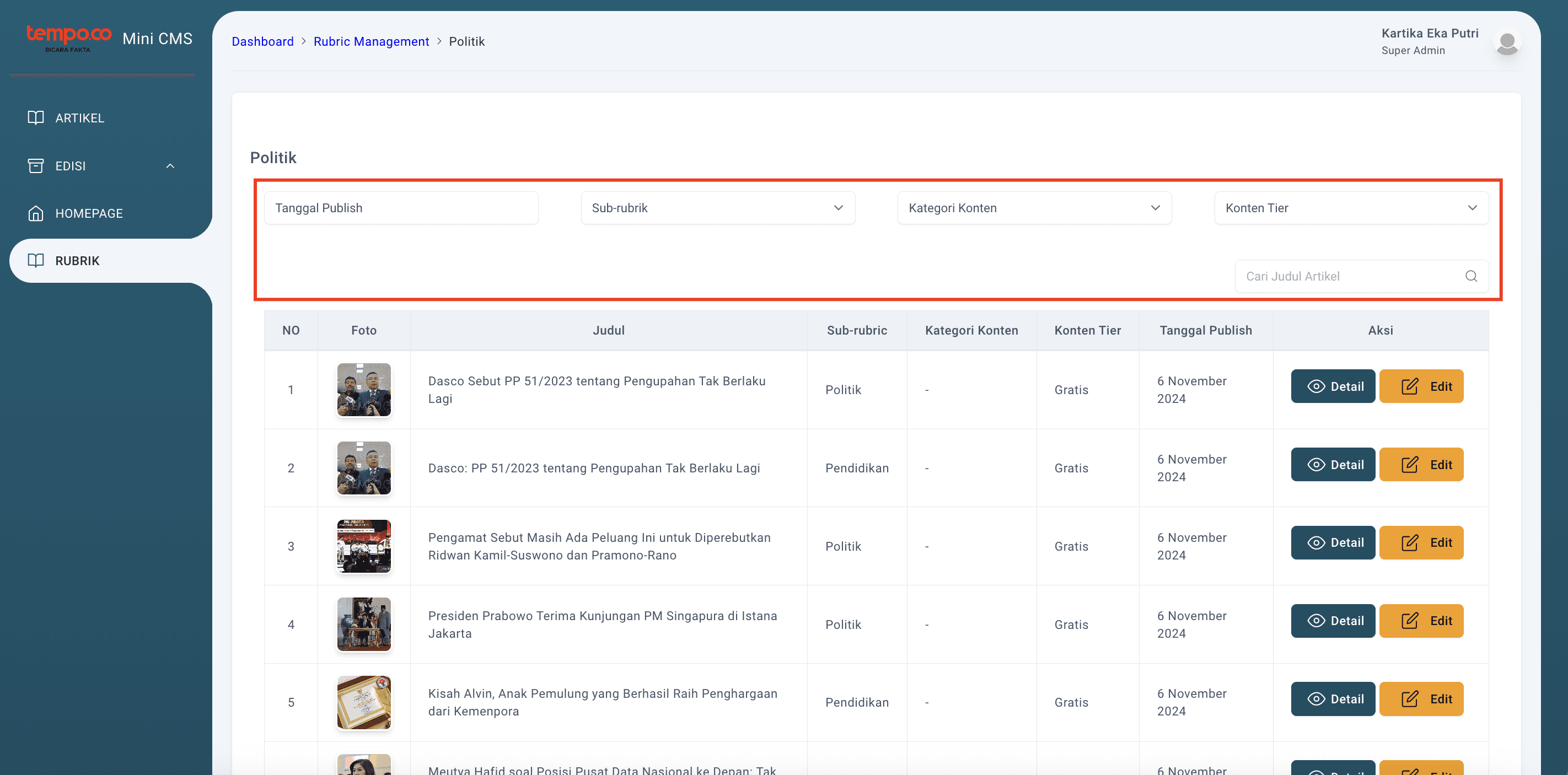The height and width of the screenshot is (775, 1568).
Task: Click 'Politik' breadcrumb text
Action: click(467, 41)
